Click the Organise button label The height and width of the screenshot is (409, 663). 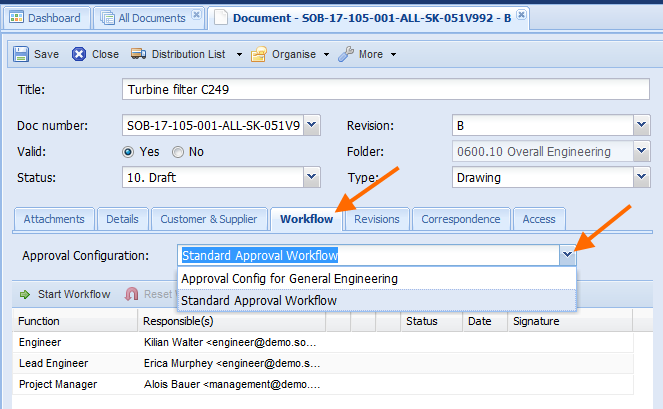(x=294, y=54)
